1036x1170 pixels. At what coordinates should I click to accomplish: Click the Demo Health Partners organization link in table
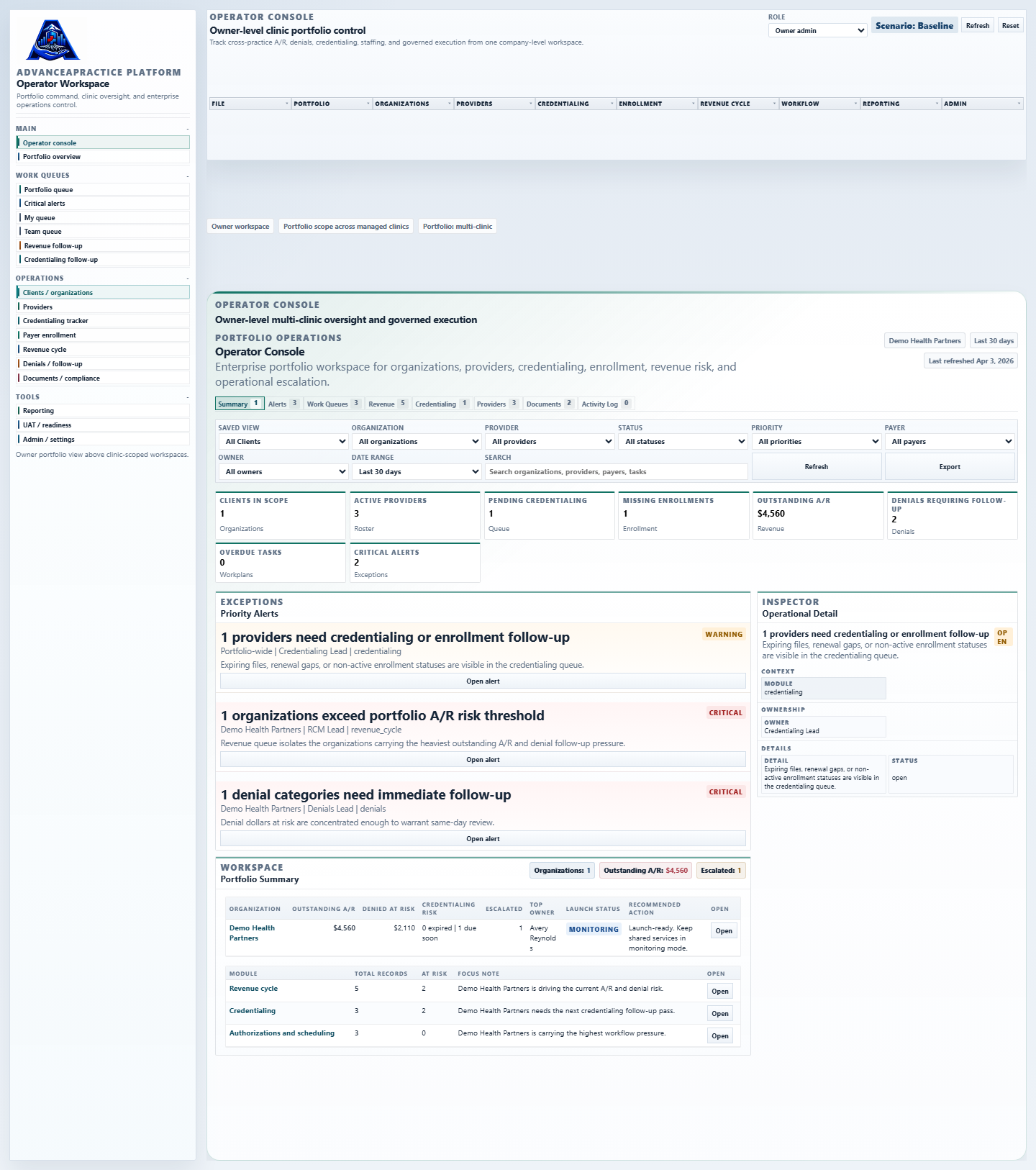point(252,933)
